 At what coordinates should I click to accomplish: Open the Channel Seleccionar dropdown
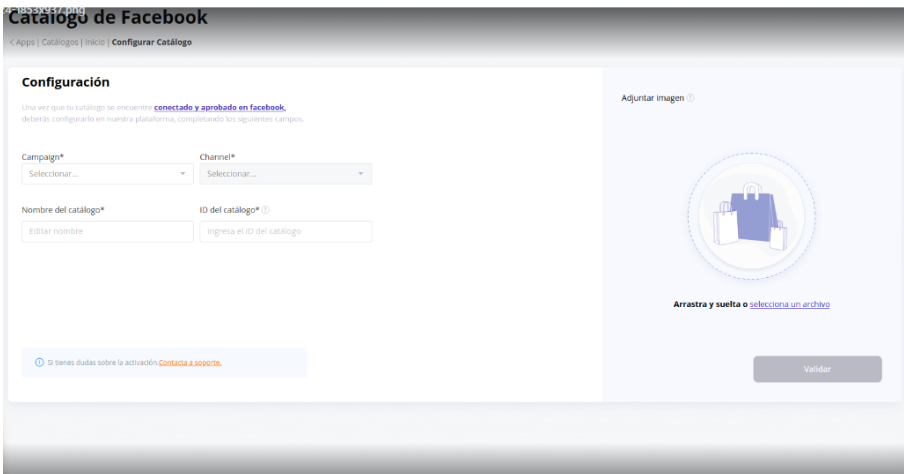(x=280, y=174)
